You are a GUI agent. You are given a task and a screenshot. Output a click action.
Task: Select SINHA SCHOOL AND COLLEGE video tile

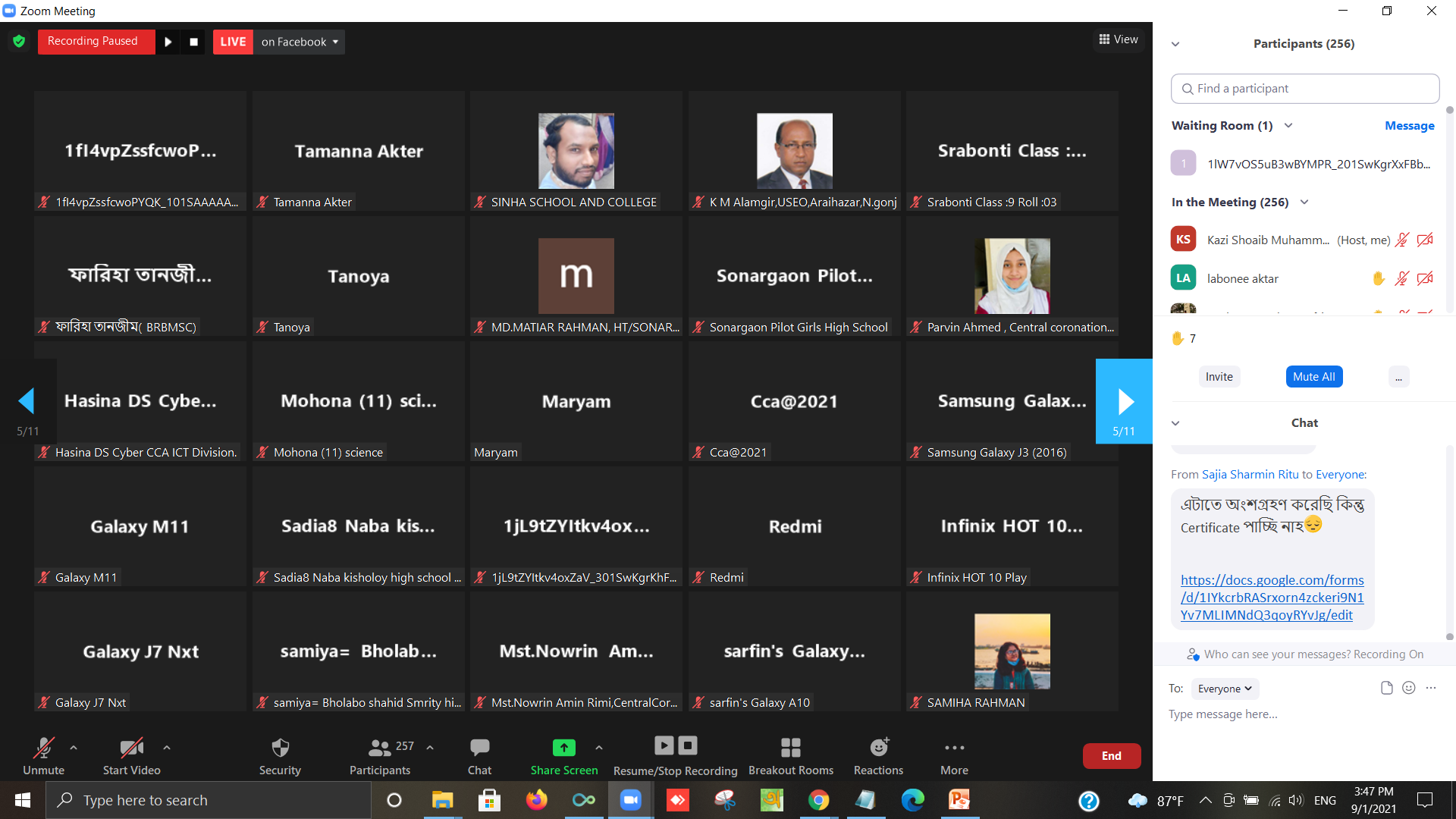click(x=576, y=151)
